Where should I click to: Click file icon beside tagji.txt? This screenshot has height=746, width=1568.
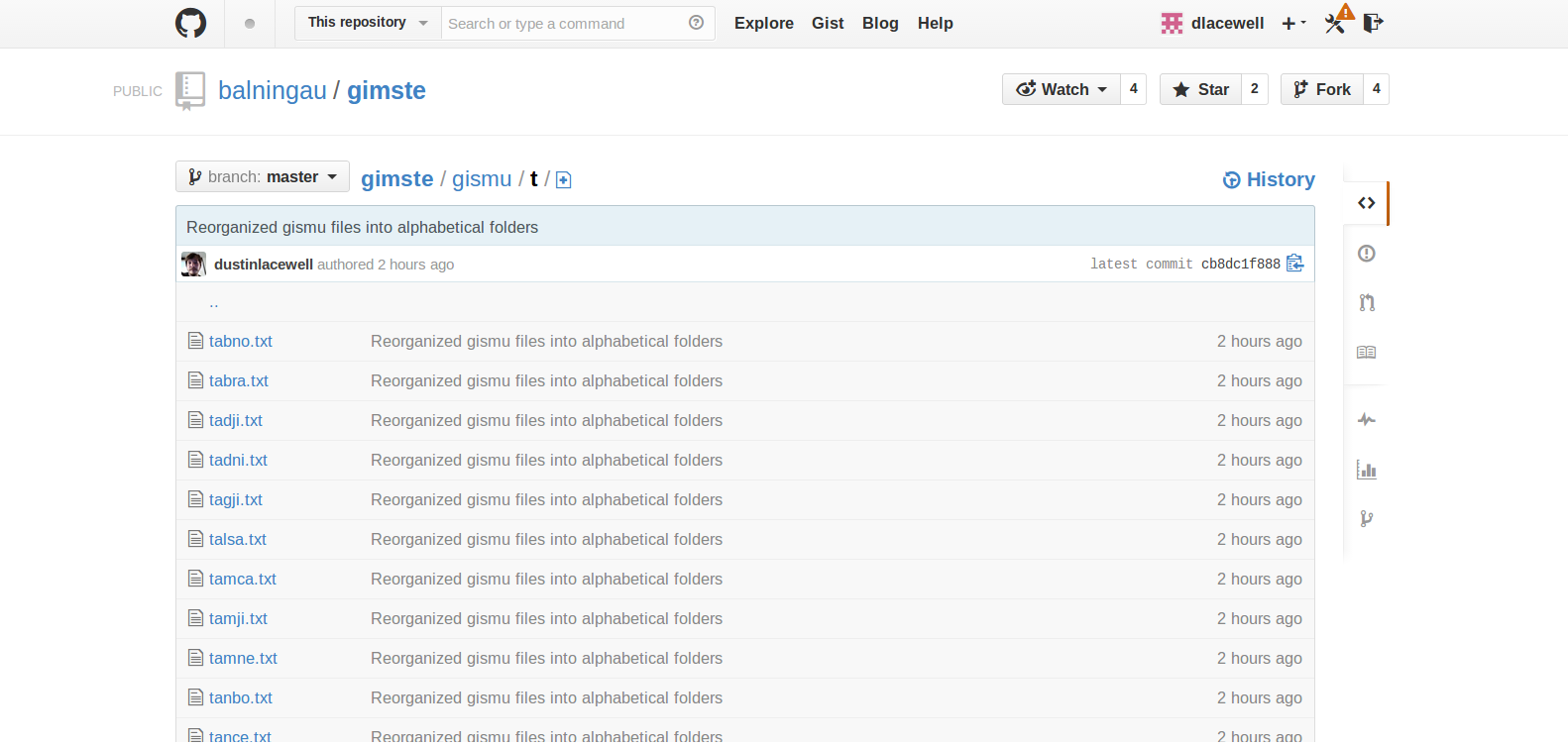195,499
